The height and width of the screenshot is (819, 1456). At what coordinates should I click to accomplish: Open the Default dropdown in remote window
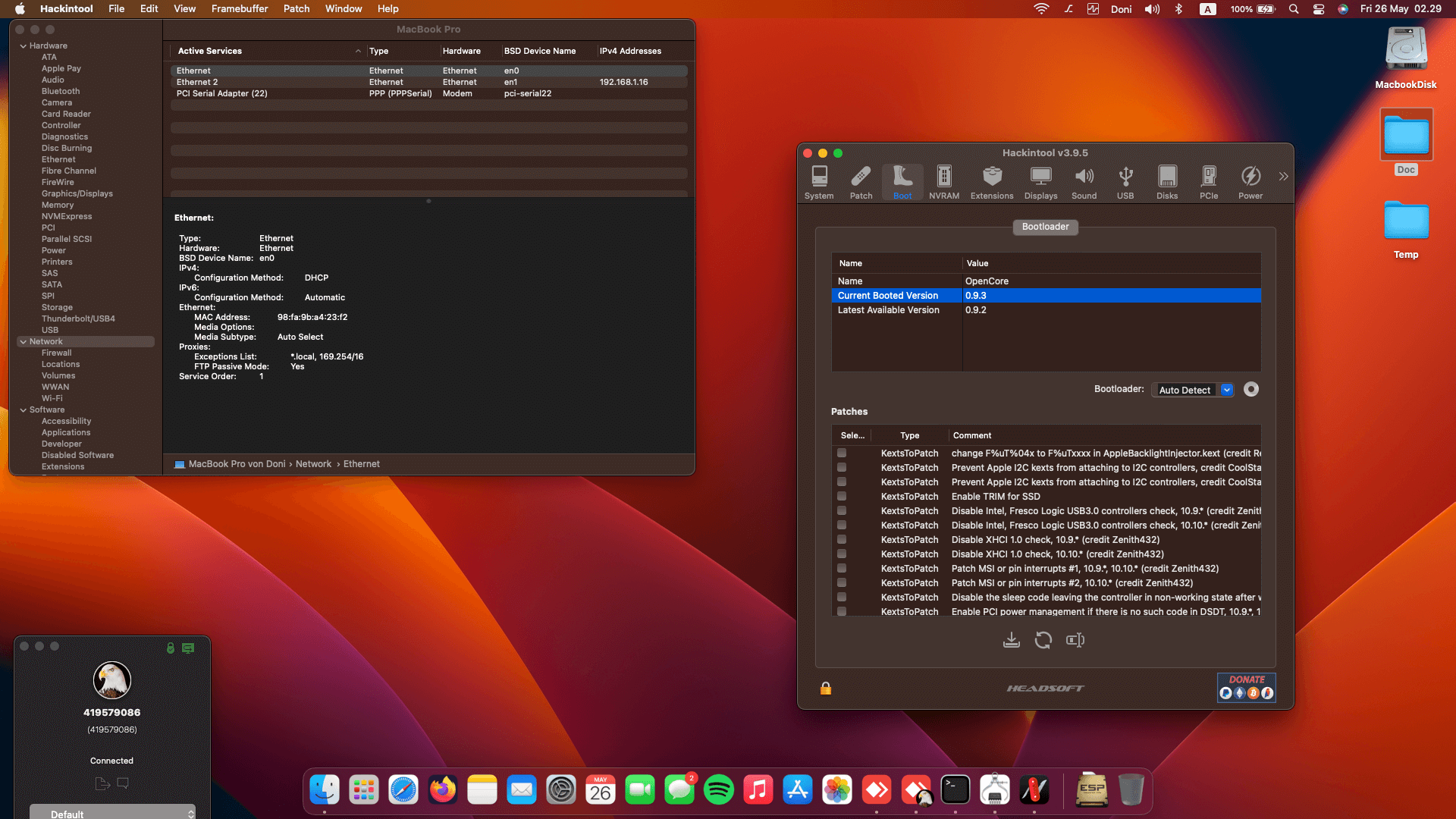(x=112, y=813)
